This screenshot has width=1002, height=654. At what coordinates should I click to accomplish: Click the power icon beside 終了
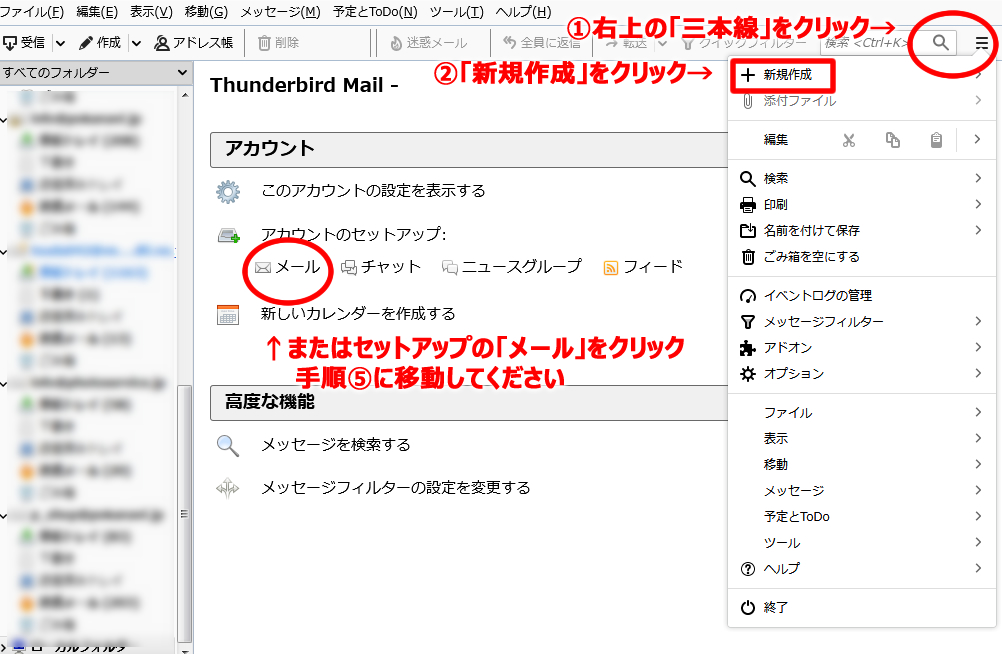coord(748,607)
